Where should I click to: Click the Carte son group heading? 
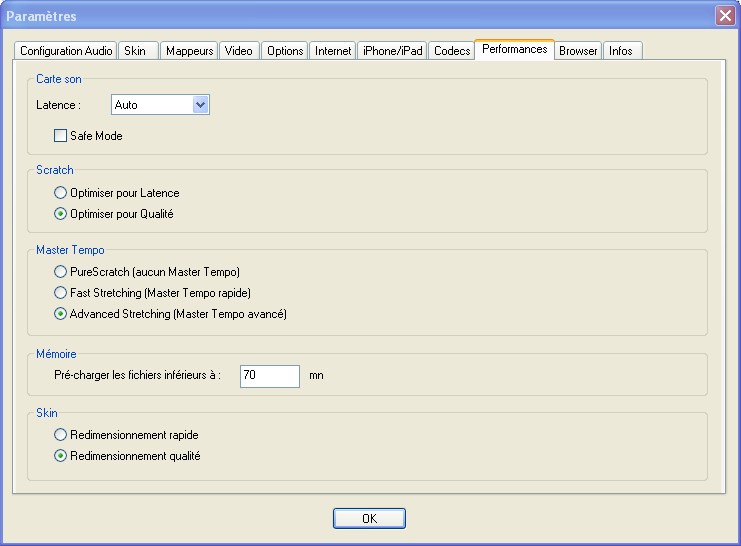[59, 79]
